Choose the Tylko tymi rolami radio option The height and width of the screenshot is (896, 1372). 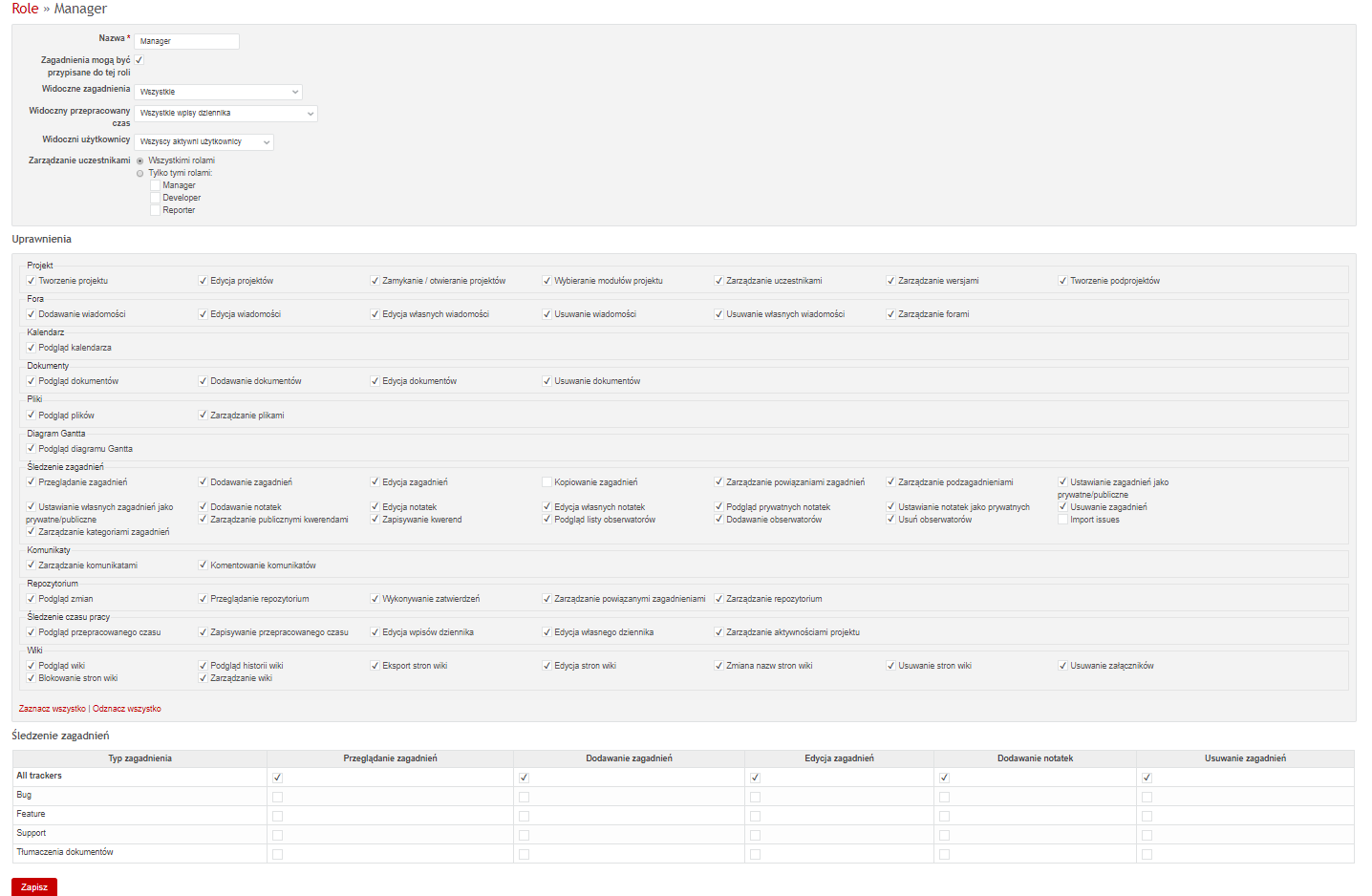click(140, 173)
